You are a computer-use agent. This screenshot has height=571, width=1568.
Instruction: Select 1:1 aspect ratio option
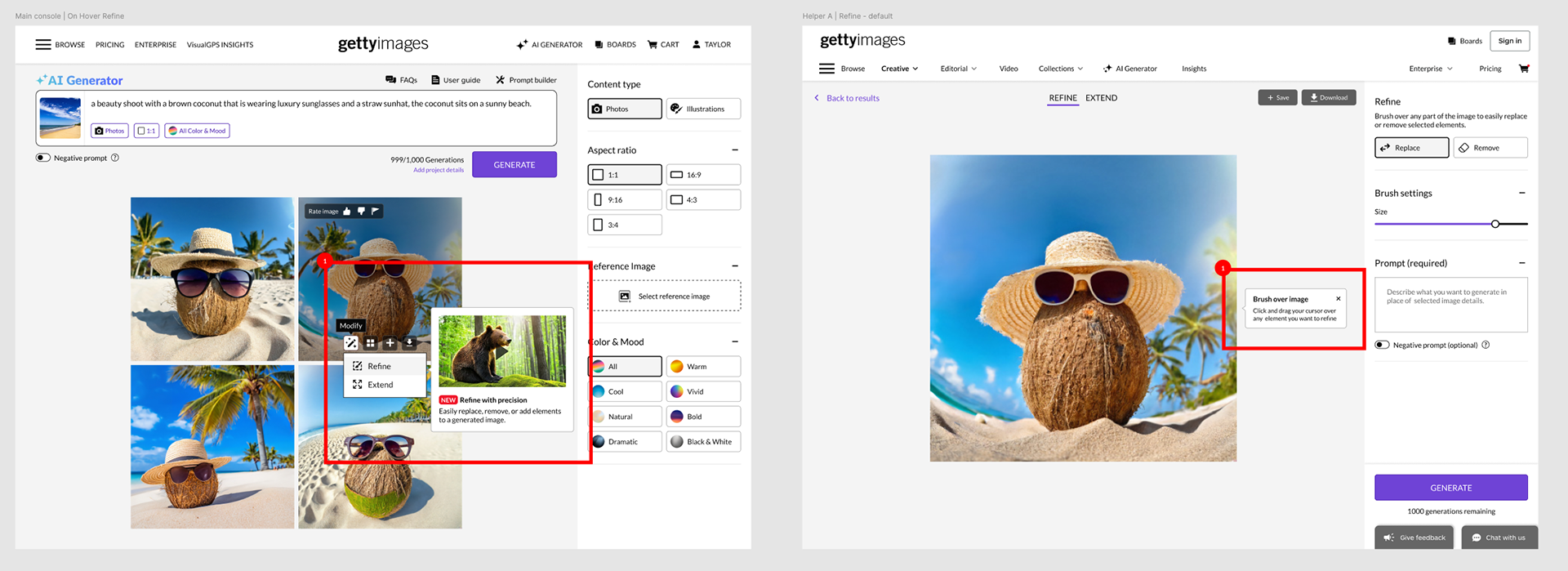point(625,175)
